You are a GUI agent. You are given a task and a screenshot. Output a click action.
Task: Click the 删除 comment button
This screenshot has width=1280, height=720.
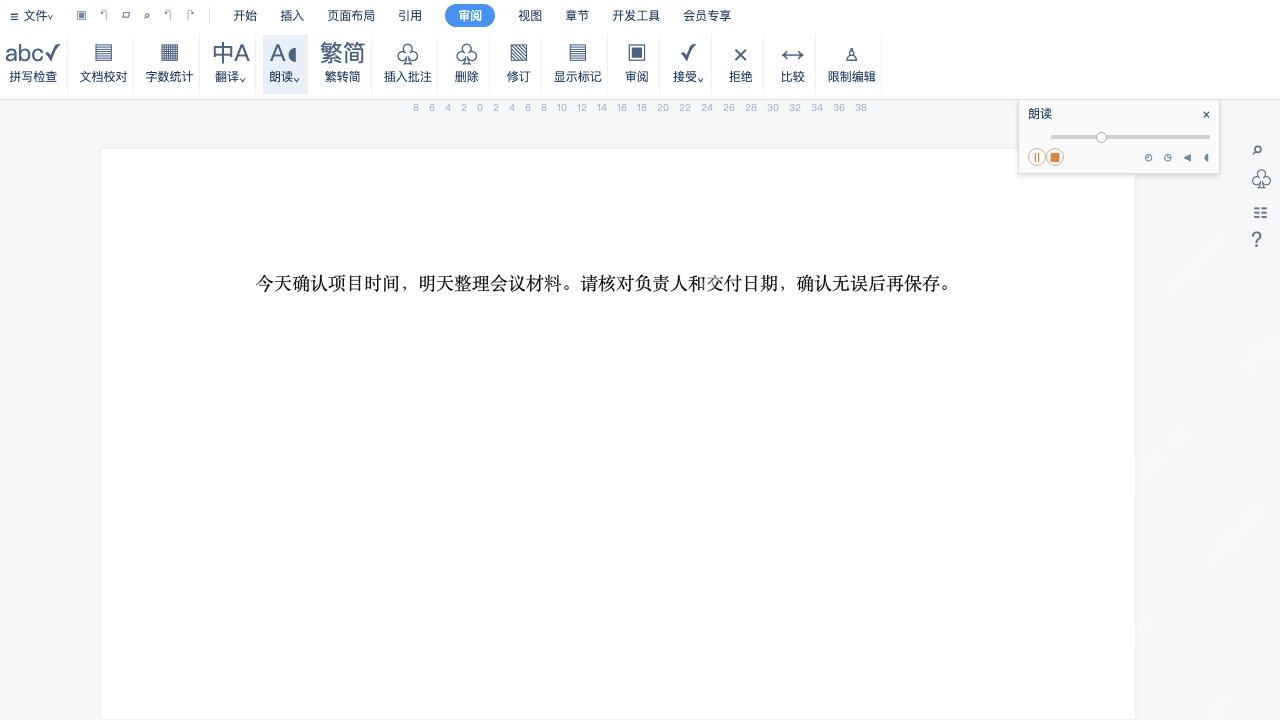(467, 64)
